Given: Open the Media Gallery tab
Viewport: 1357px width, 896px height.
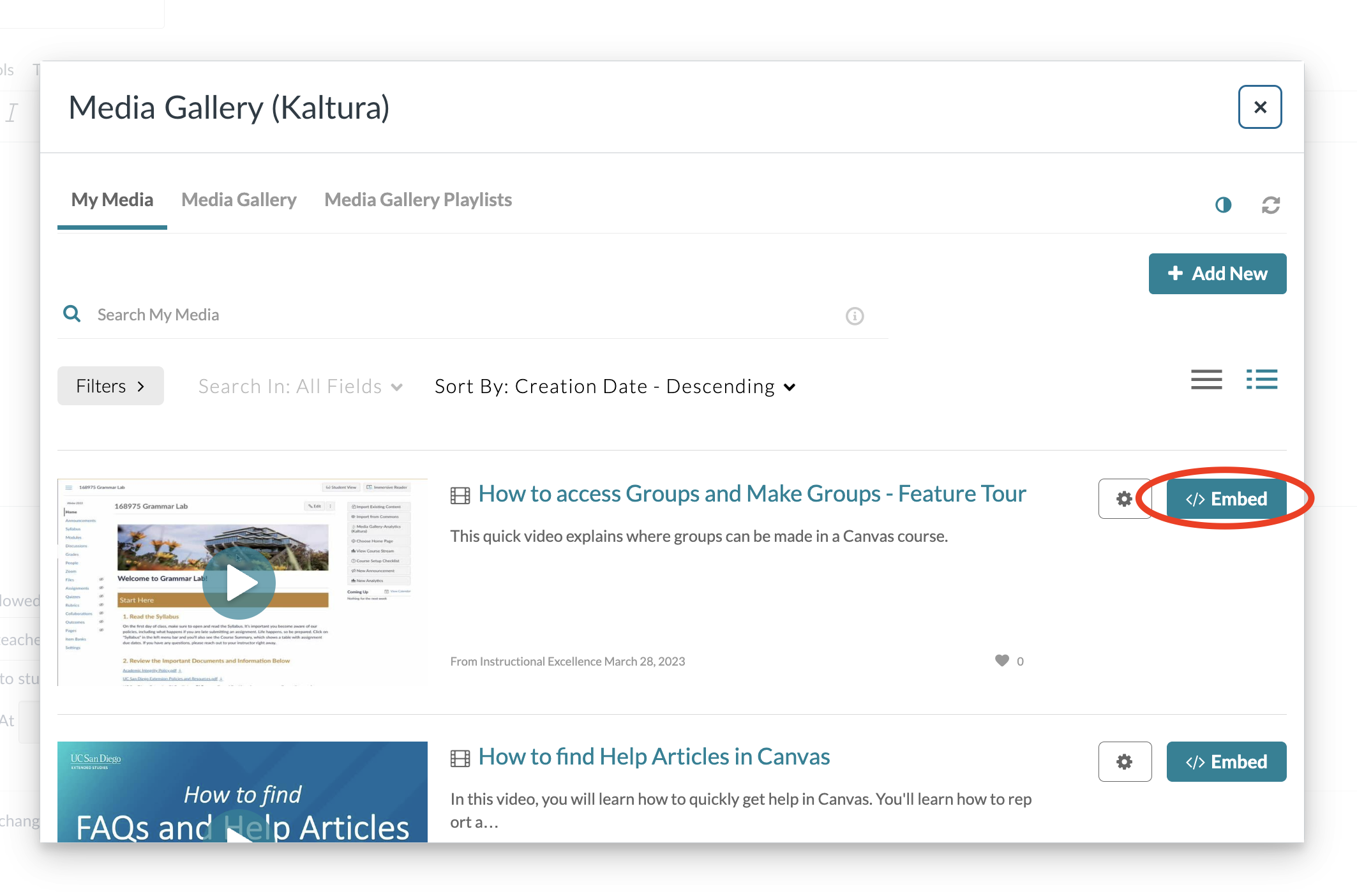Looking at the screenshot, I should coord(239,200).
